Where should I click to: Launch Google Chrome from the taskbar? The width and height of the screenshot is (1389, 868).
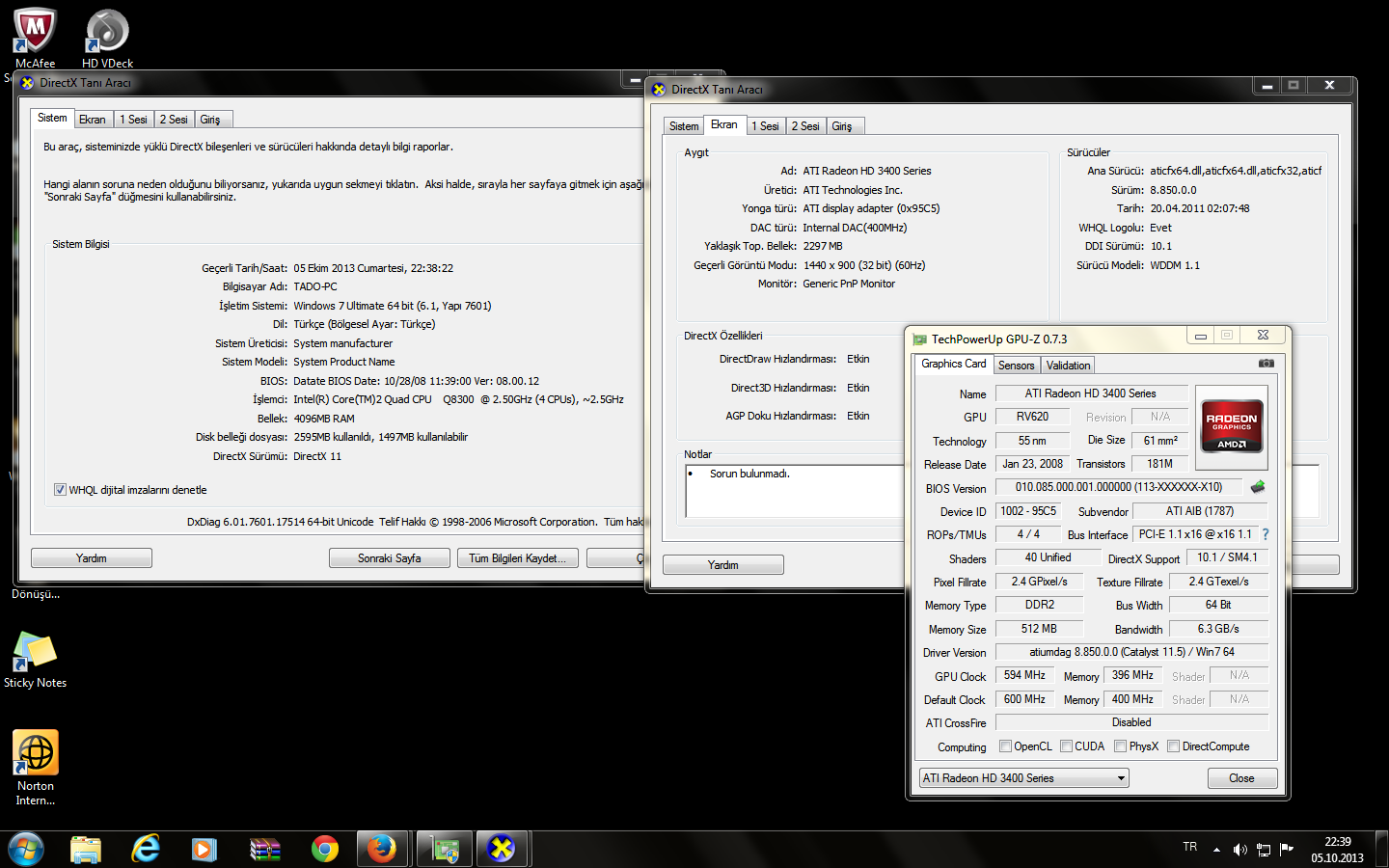pos(325,850)
